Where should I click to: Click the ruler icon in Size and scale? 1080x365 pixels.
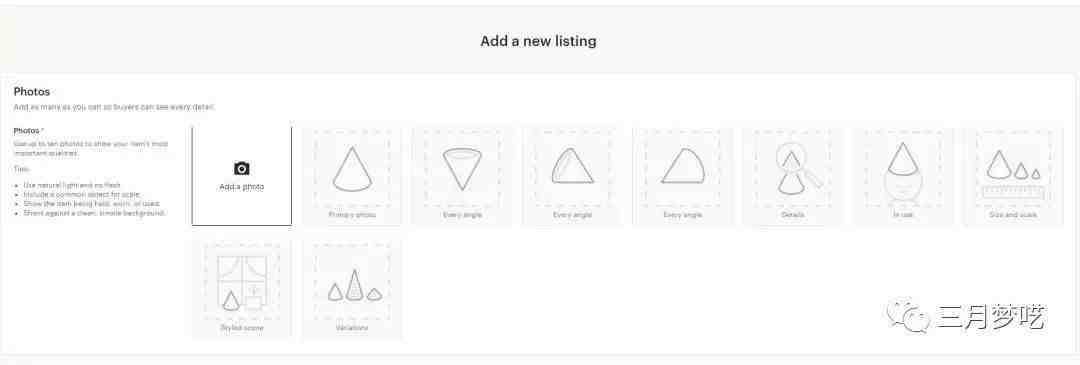(1014, 192)
